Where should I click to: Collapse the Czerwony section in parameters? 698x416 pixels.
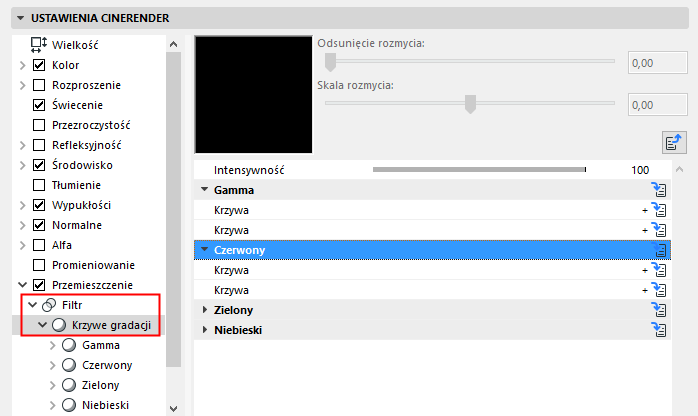tap(204, 250)
